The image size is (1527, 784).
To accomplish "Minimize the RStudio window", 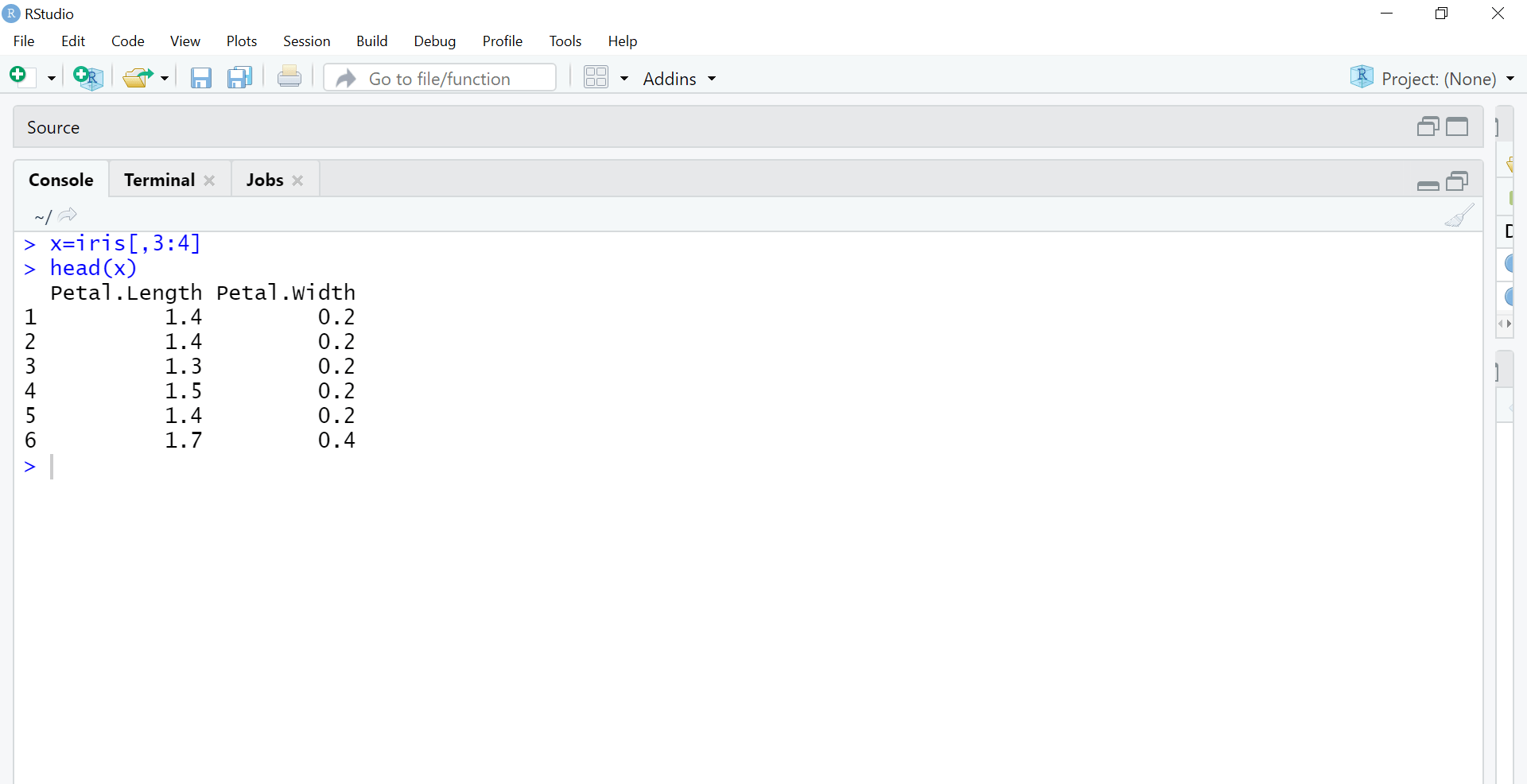I will tap(1387, 14).
